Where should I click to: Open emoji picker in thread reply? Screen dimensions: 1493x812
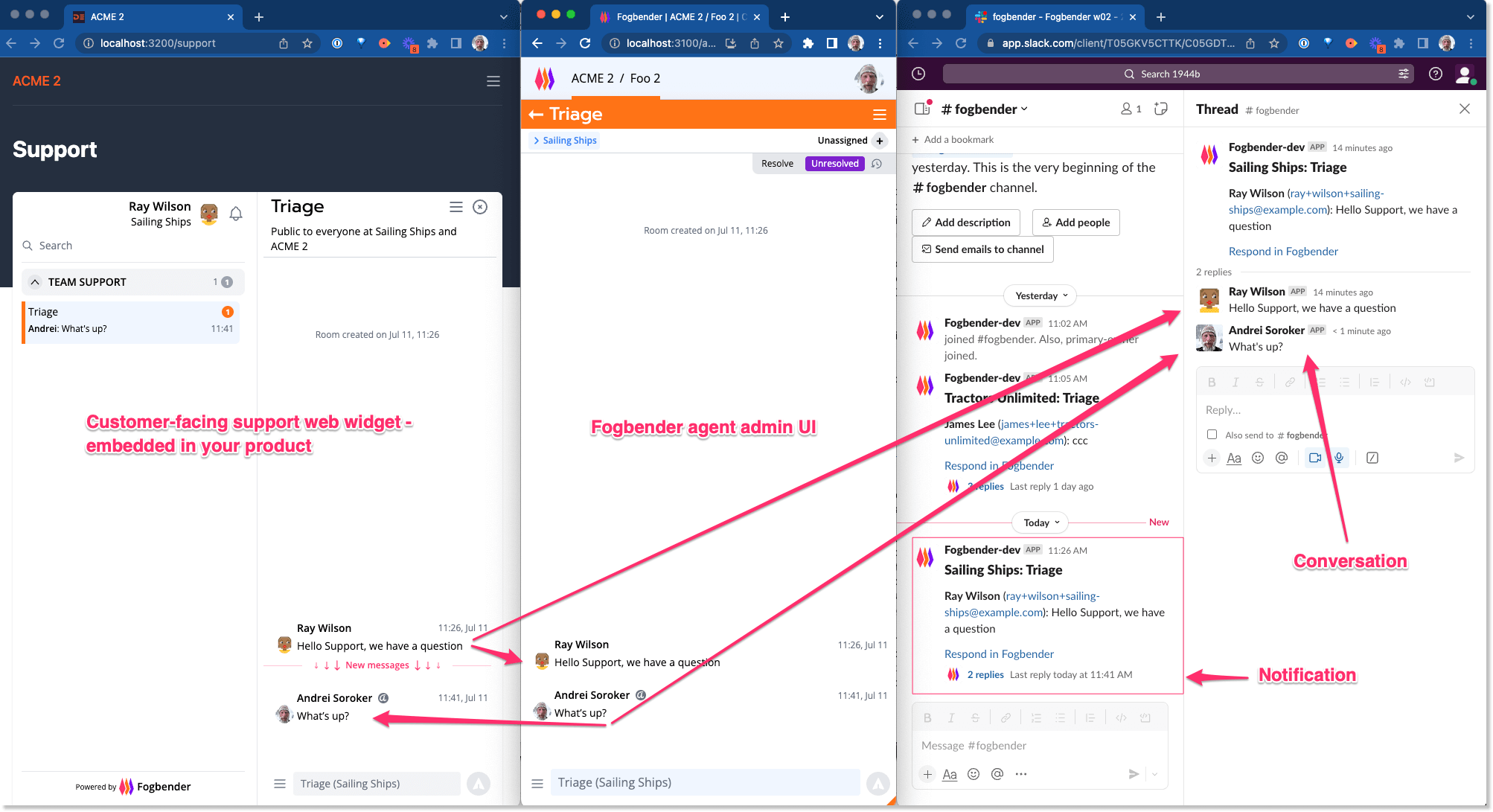(1258, 458)
